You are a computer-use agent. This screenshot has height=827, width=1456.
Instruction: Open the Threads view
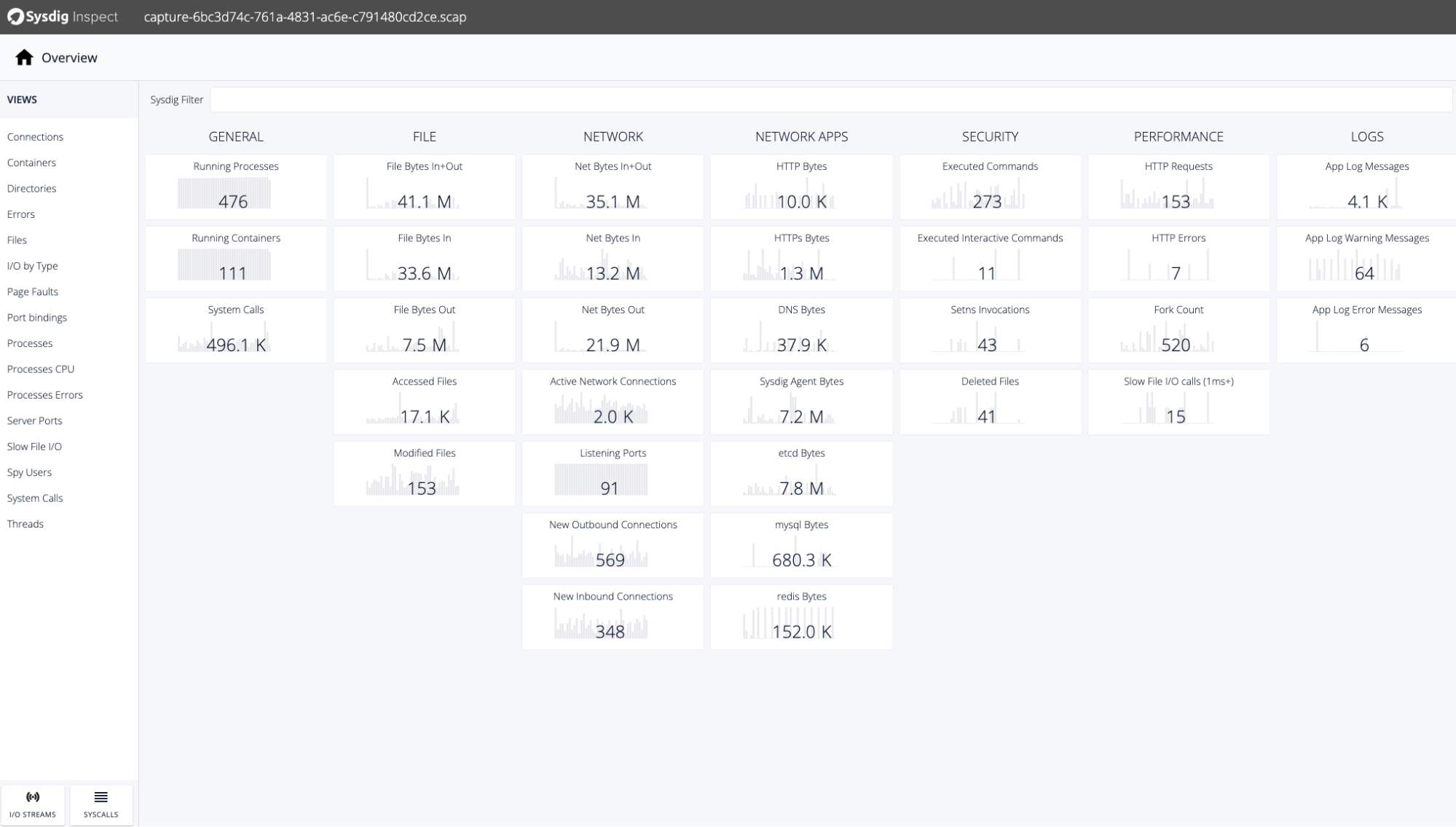pyautogui.click(x=25, y=523)
